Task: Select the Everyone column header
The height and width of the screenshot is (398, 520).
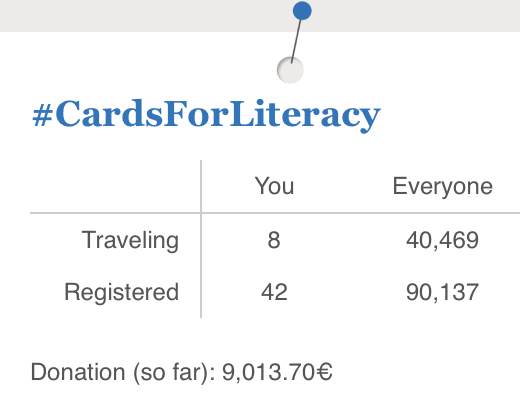Action: pos(443,187)
